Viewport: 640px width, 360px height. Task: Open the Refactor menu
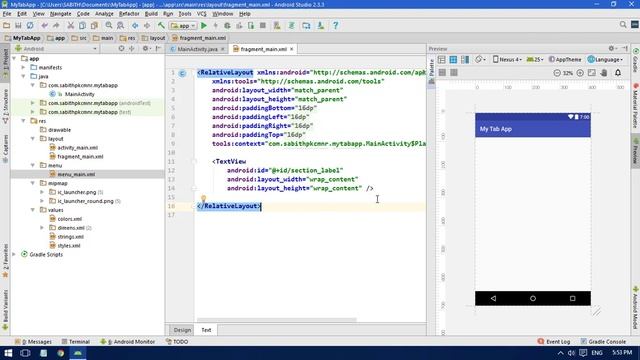click(129, 14)
